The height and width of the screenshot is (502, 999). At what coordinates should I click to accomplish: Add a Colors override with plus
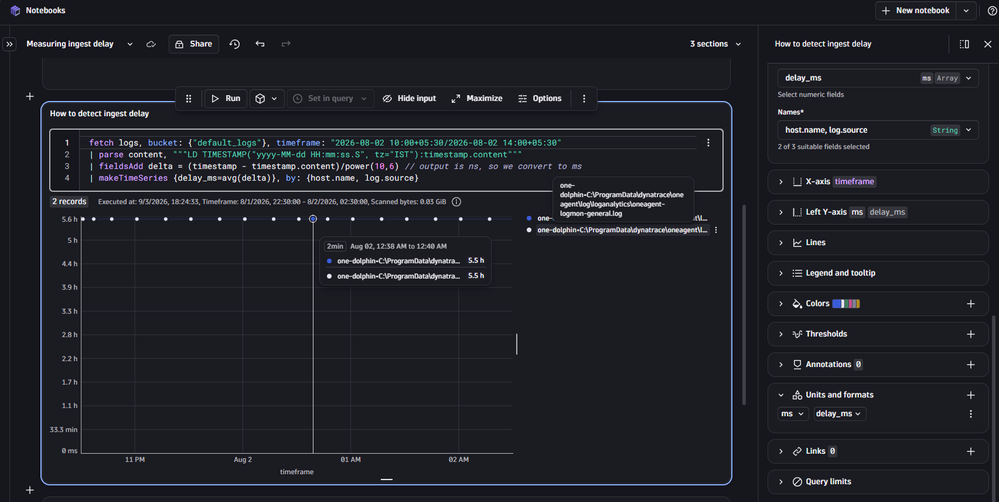tap(970, 304)
